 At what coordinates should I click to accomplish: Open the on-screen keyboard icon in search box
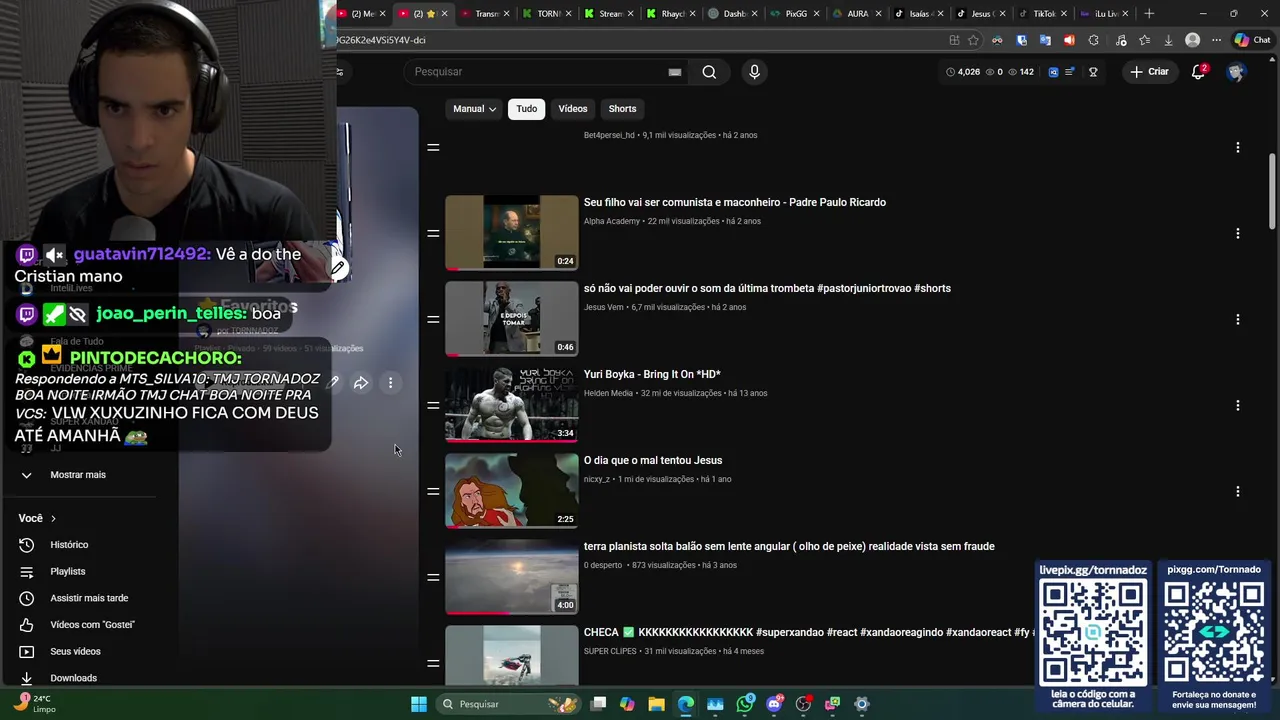click(x=675, y=72)
